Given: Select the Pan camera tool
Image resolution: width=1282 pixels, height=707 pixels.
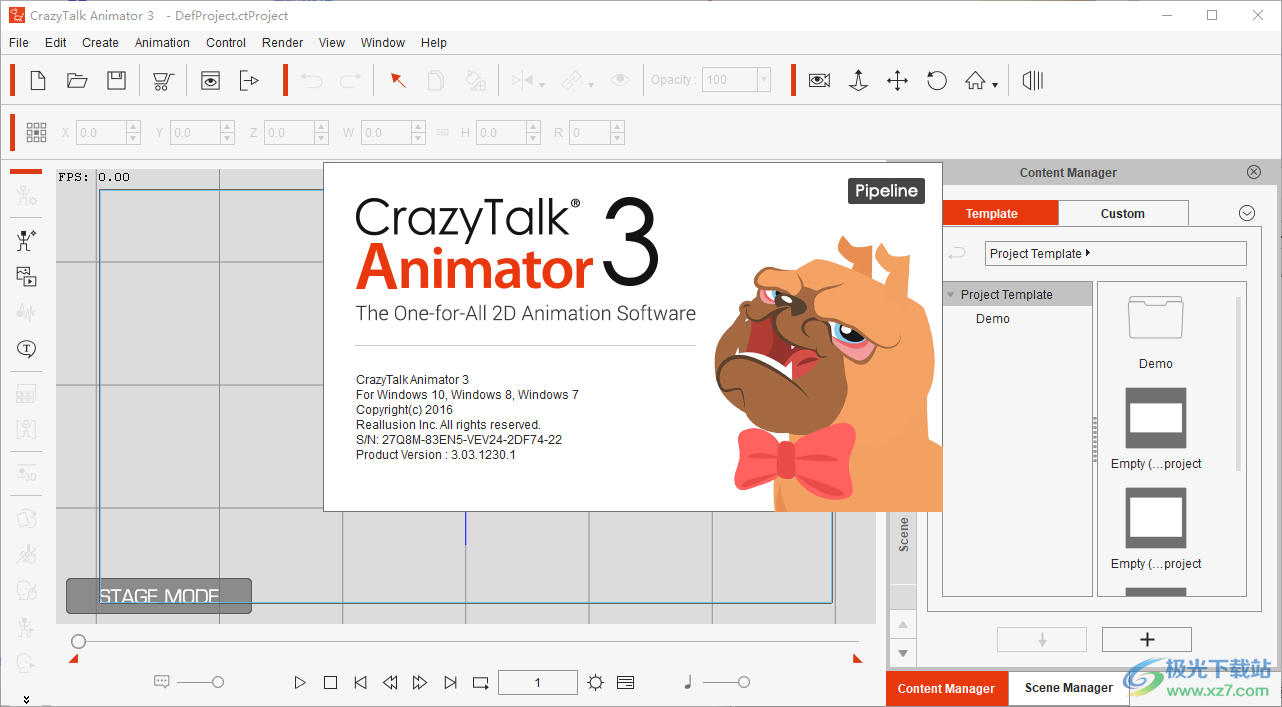Looking at the screenshot, I should click(897, 80).
